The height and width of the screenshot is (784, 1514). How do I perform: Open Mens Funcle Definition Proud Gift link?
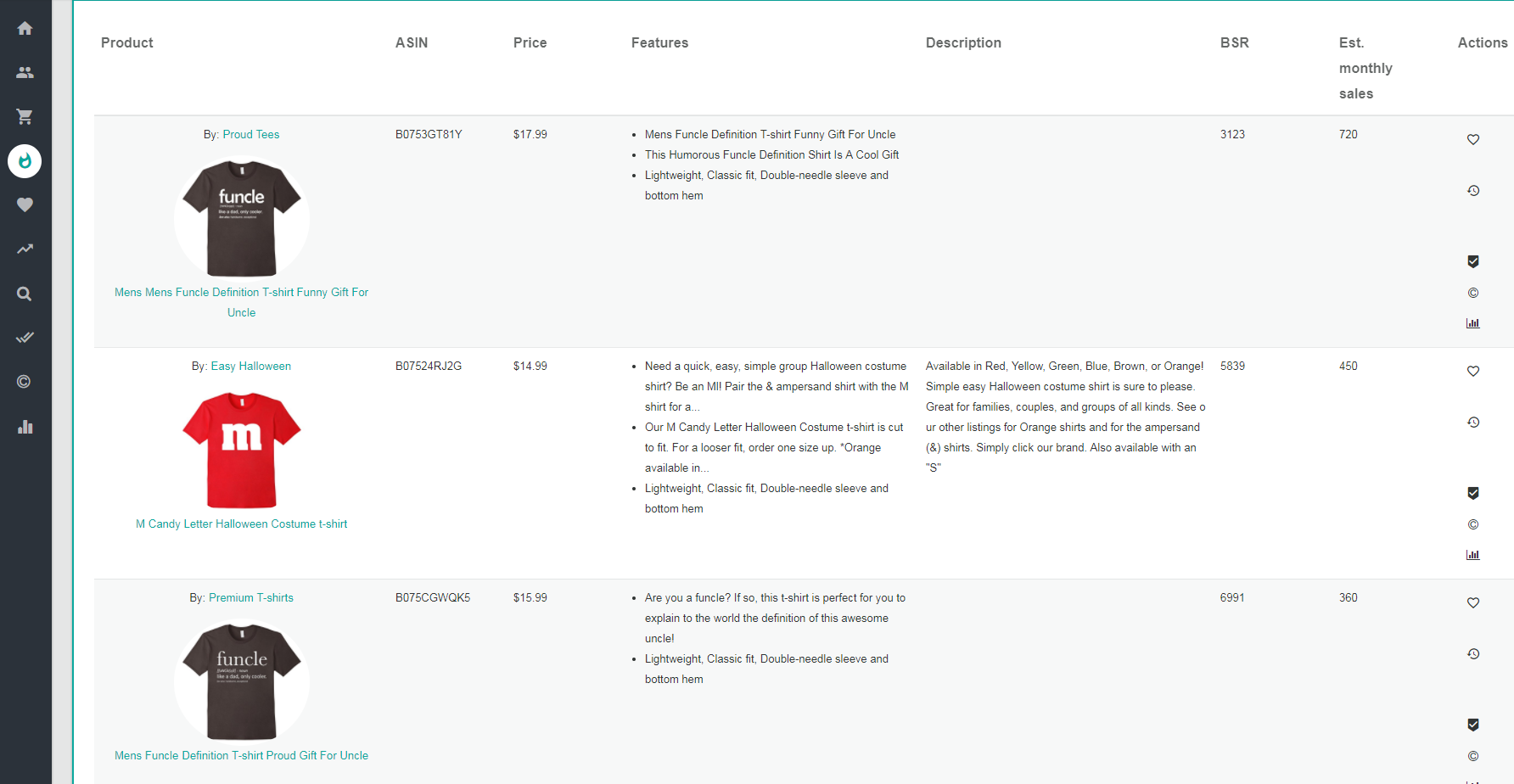(x=242, y=755)
